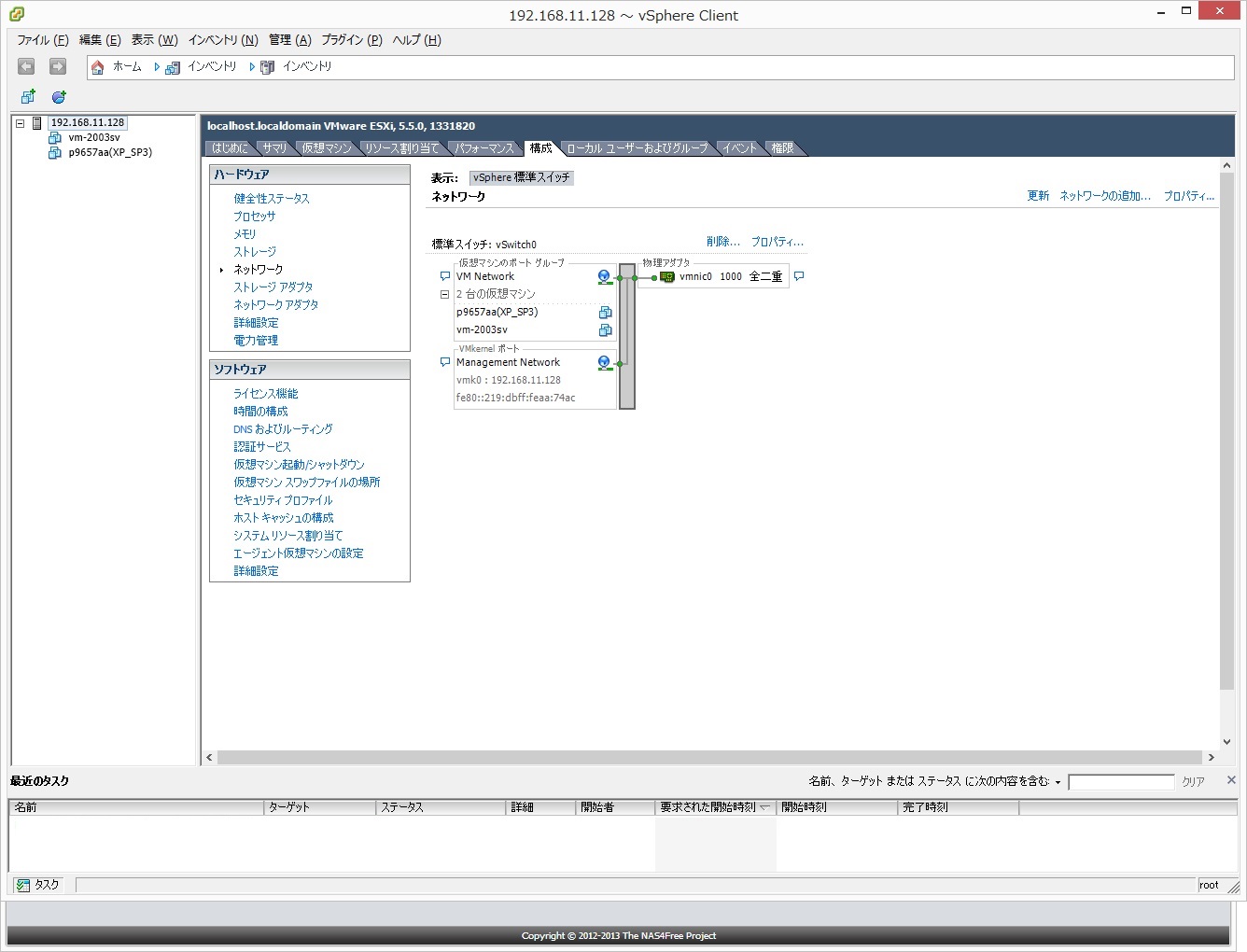Click the 削除... link for vSwitch0
The width and height of the screenshot is (1247, 952).
point(723,242)
